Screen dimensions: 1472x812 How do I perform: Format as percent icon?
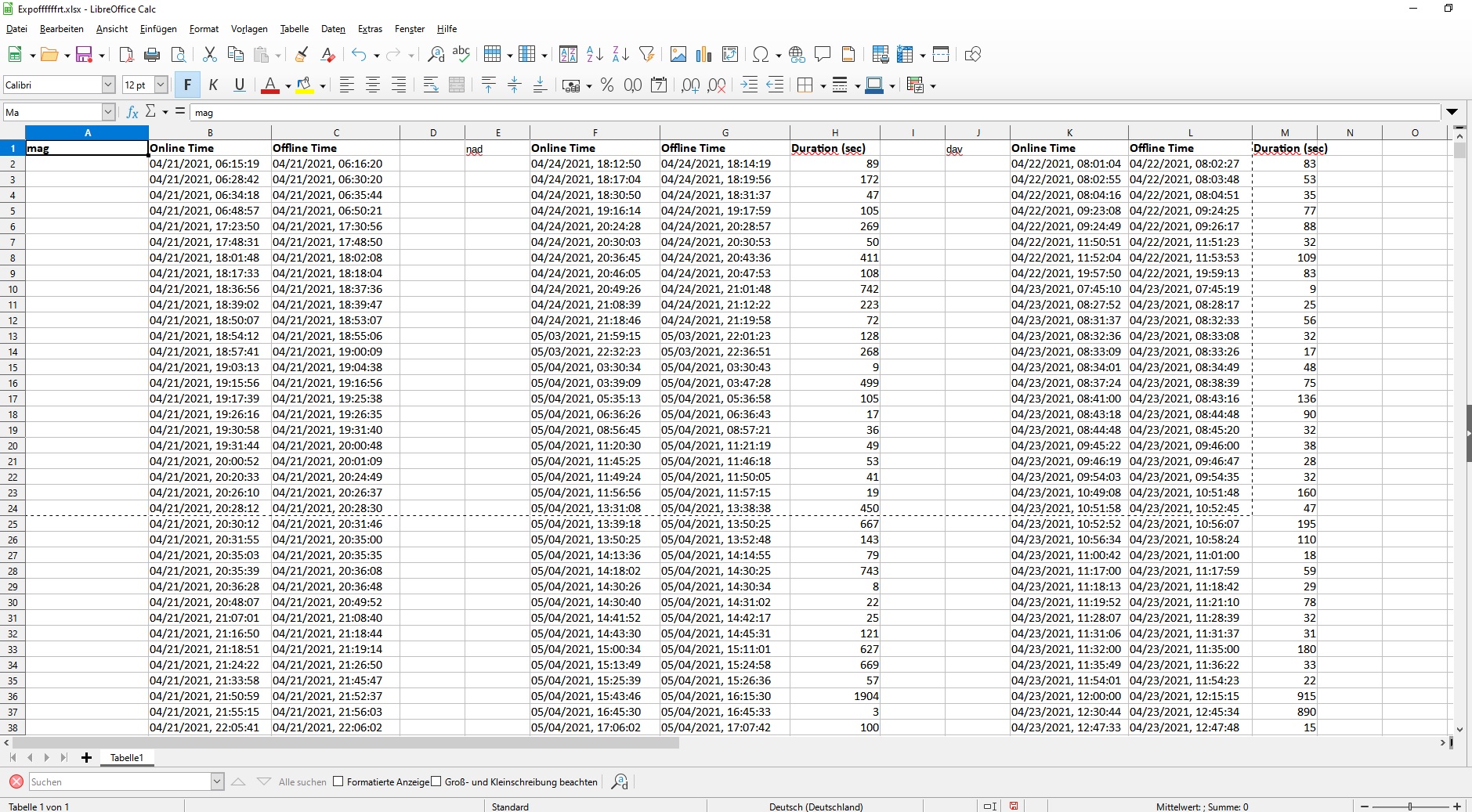point(607,85)
